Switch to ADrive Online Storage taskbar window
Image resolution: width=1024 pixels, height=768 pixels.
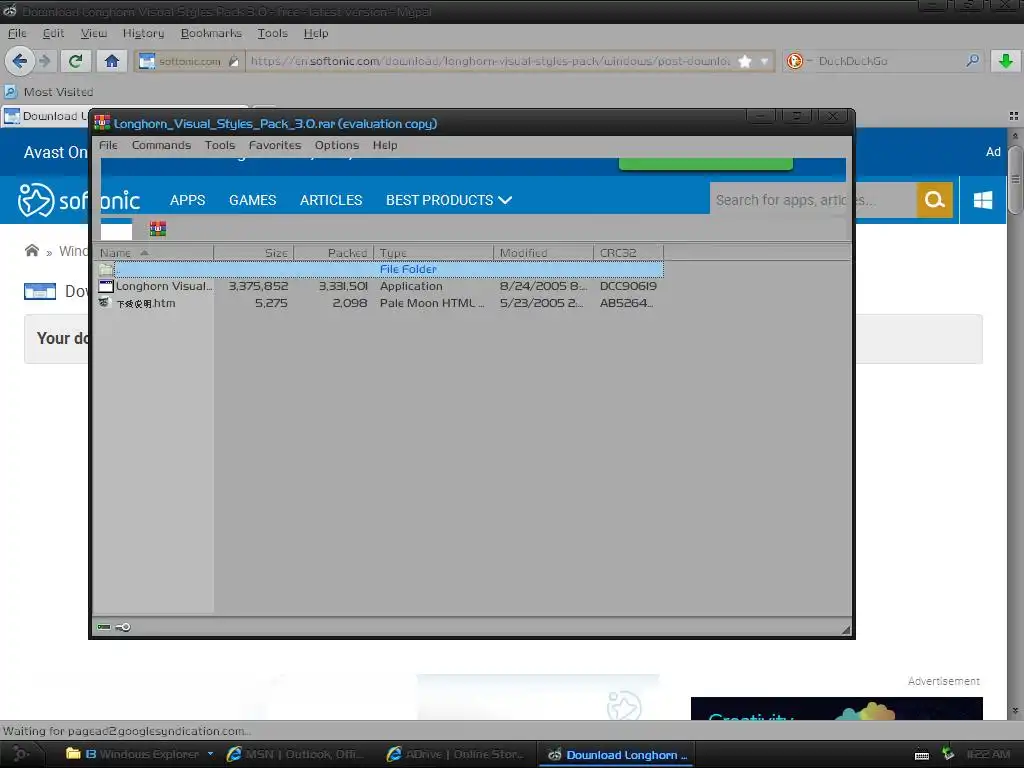pos(456,754)
